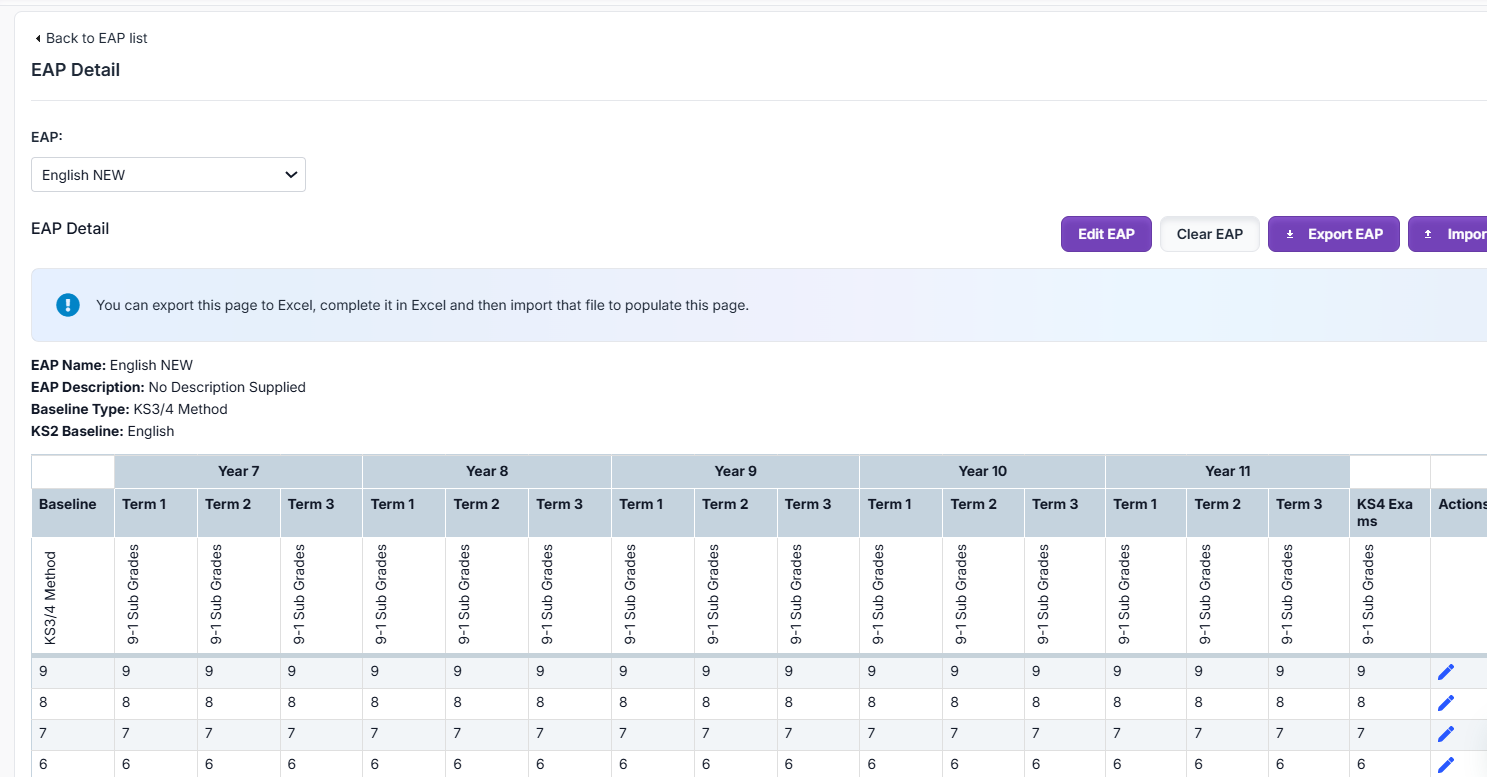
Task: Click the KS4 Exams cell showing 7
Action: [x=1389, y=734]
